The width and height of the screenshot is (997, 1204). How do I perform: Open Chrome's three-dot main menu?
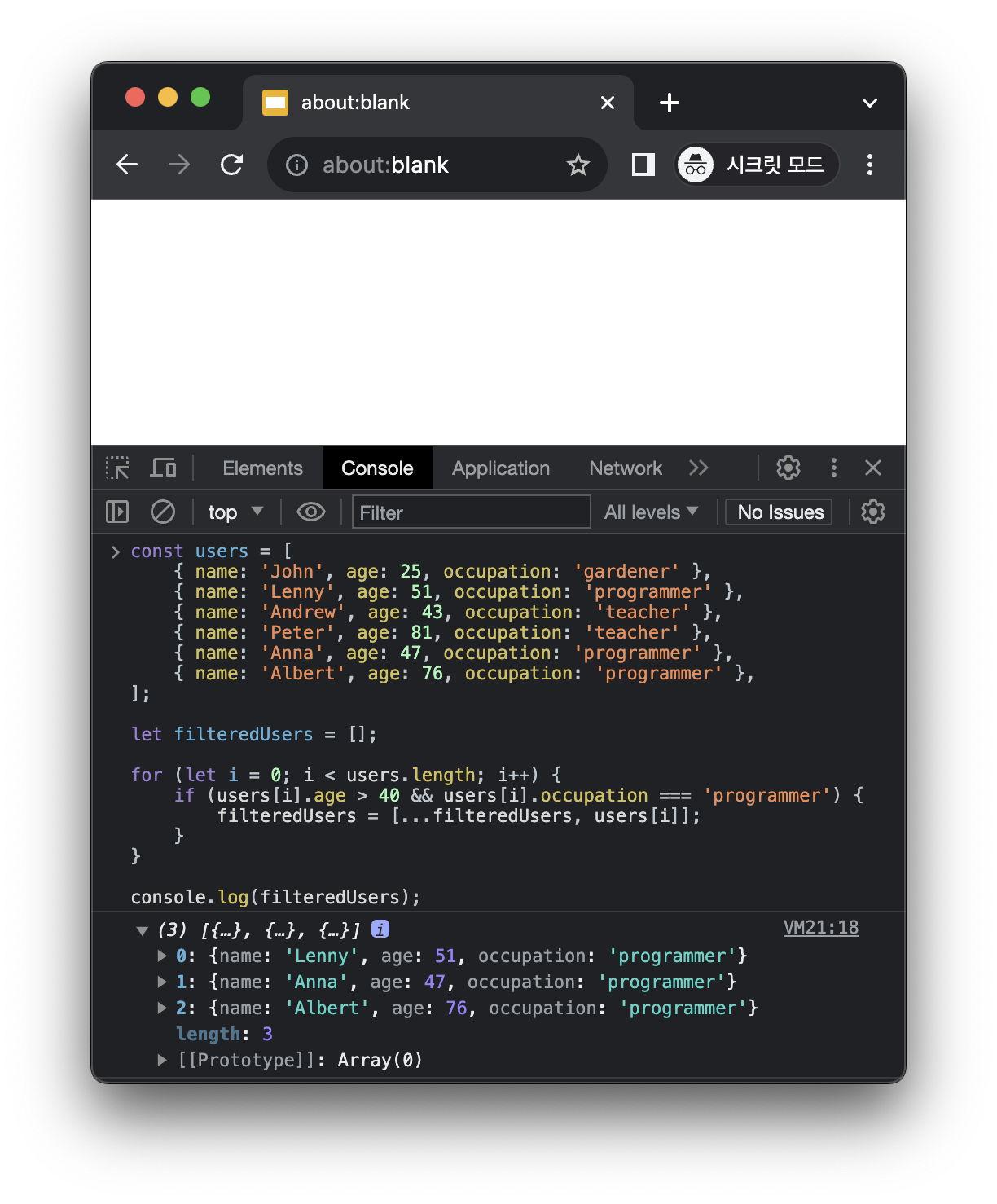870,165
